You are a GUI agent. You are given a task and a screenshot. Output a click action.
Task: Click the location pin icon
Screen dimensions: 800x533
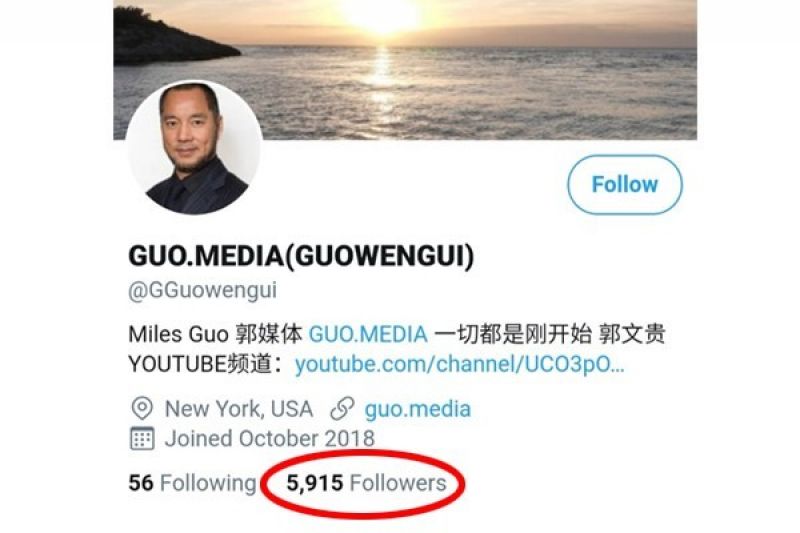coord(142,409)
